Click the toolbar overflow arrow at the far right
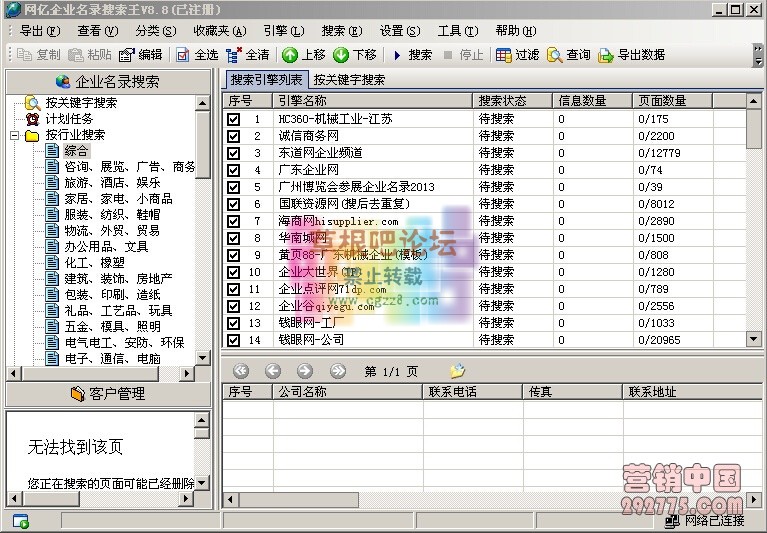 [758, 55]
